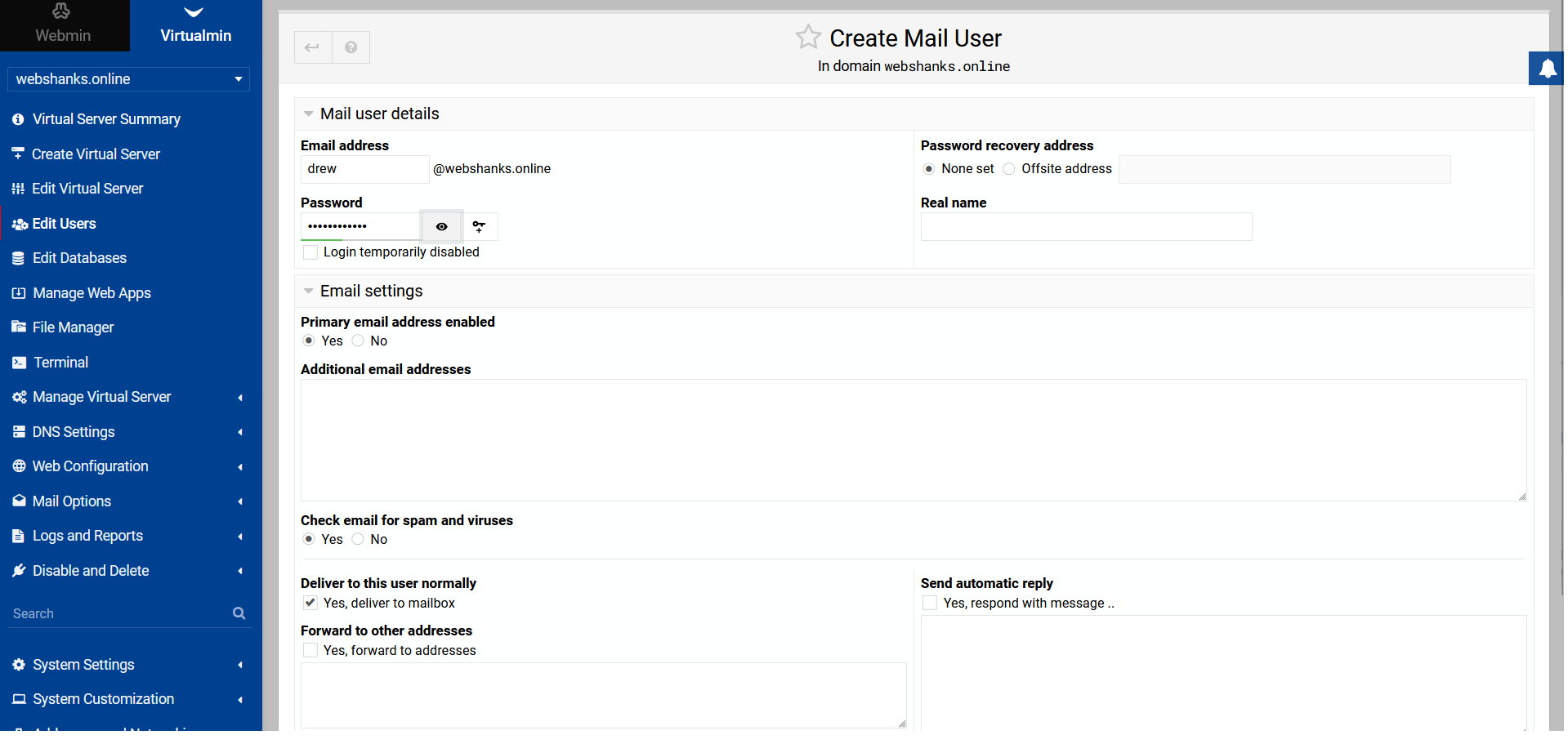The height and width of the screenshot is (744, 1568).
Task: Check Yes, forward to addresses
Action: point(310,650)
